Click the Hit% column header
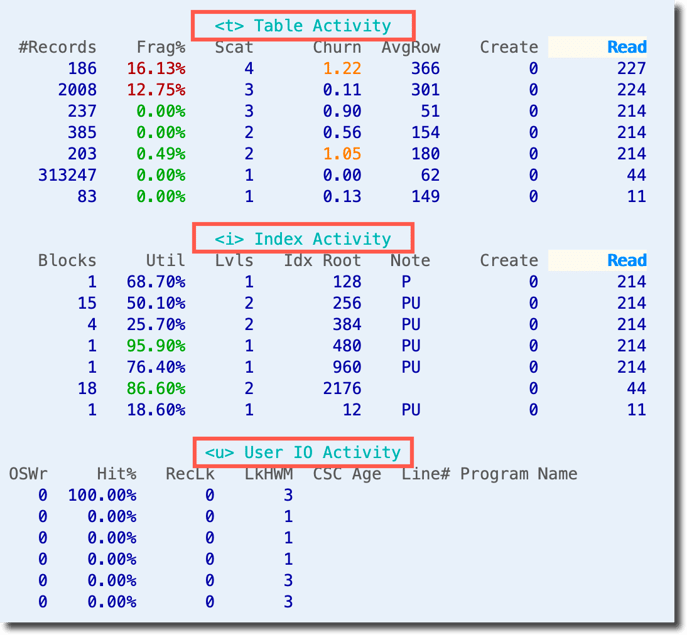This screenshot has height=635, width=687. [116, 474]
